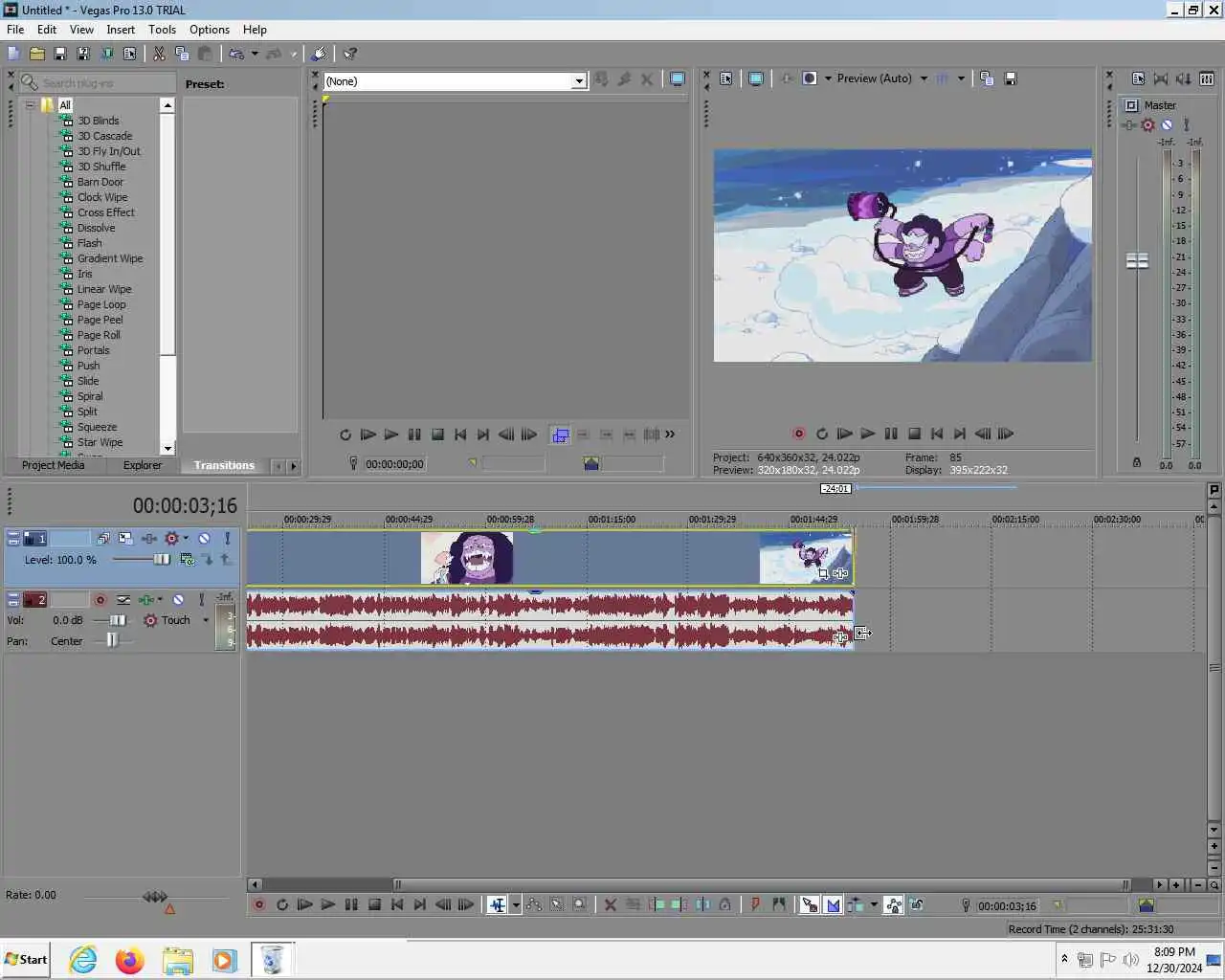This screenshot has width=1225, height=980.
Task: Switch to the Project Media tab
Action: pos(53,465)
